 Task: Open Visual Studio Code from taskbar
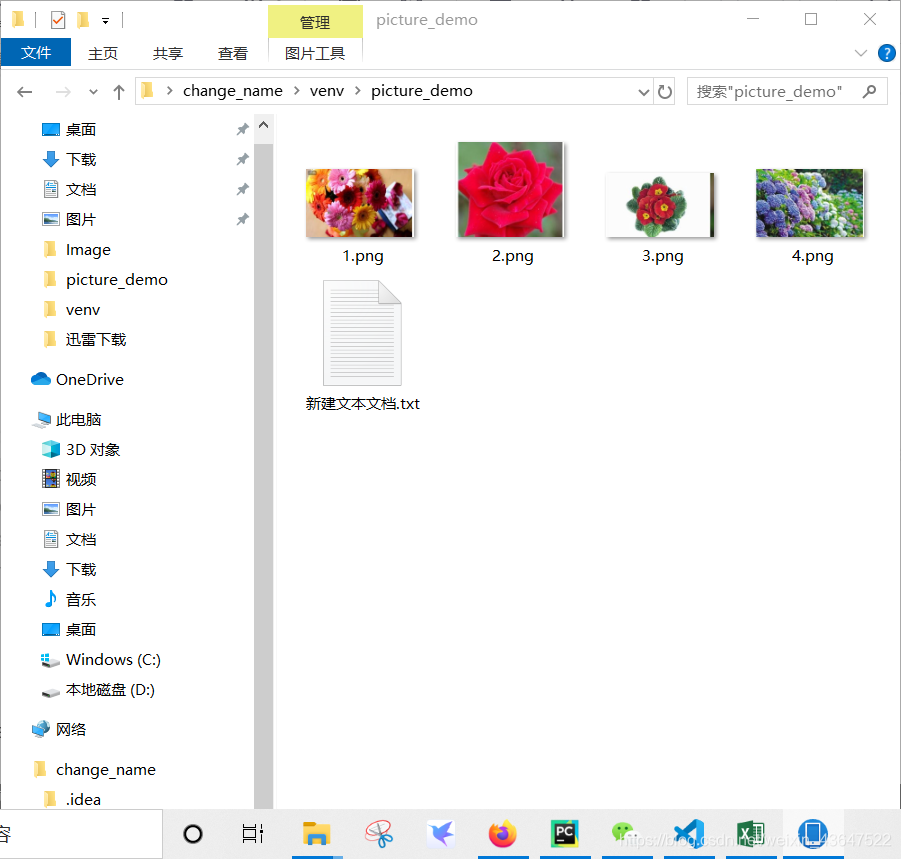pos(689,834)
